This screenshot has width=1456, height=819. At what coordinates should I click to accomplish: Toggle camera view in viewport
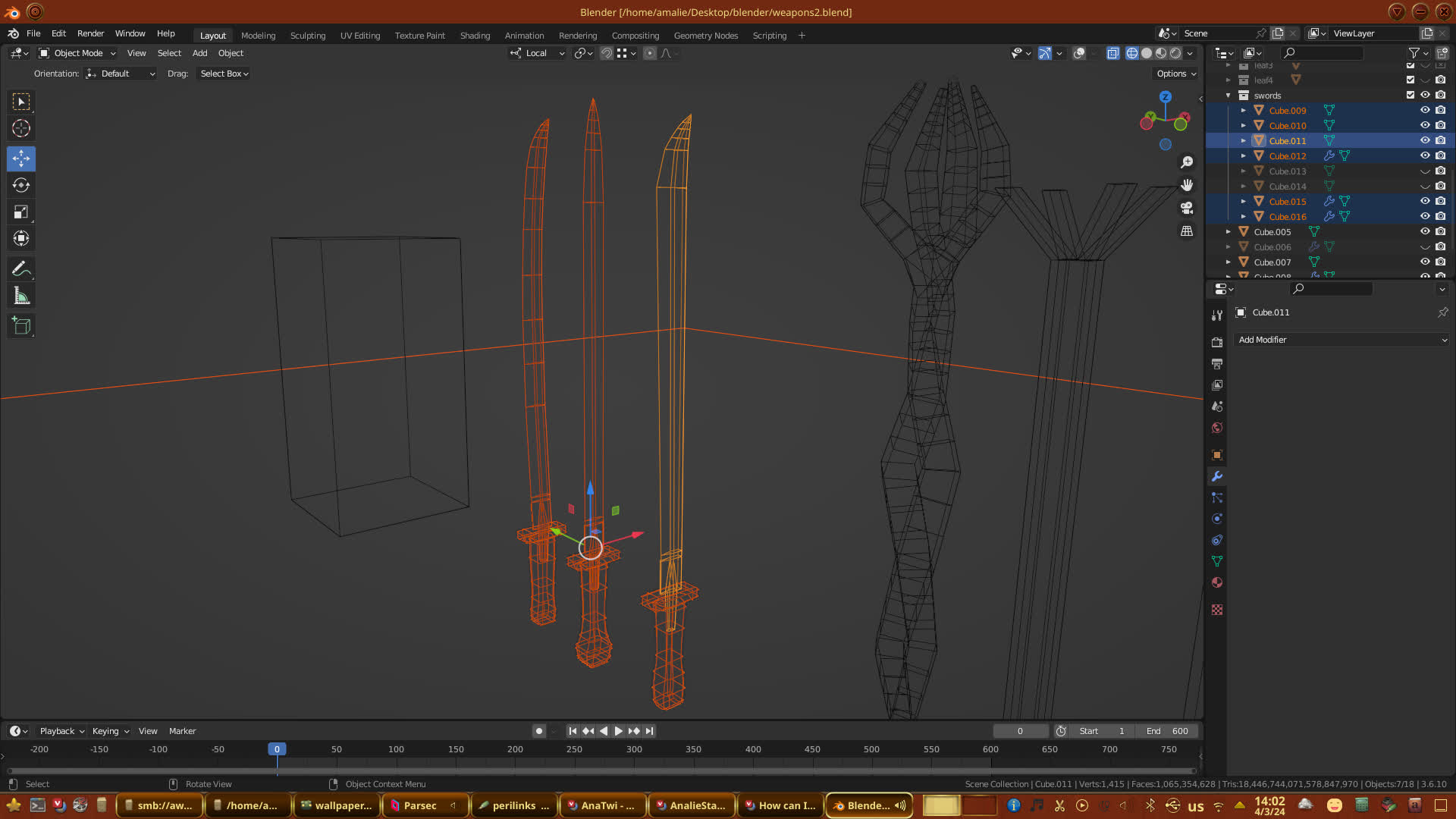[1187, 208]
